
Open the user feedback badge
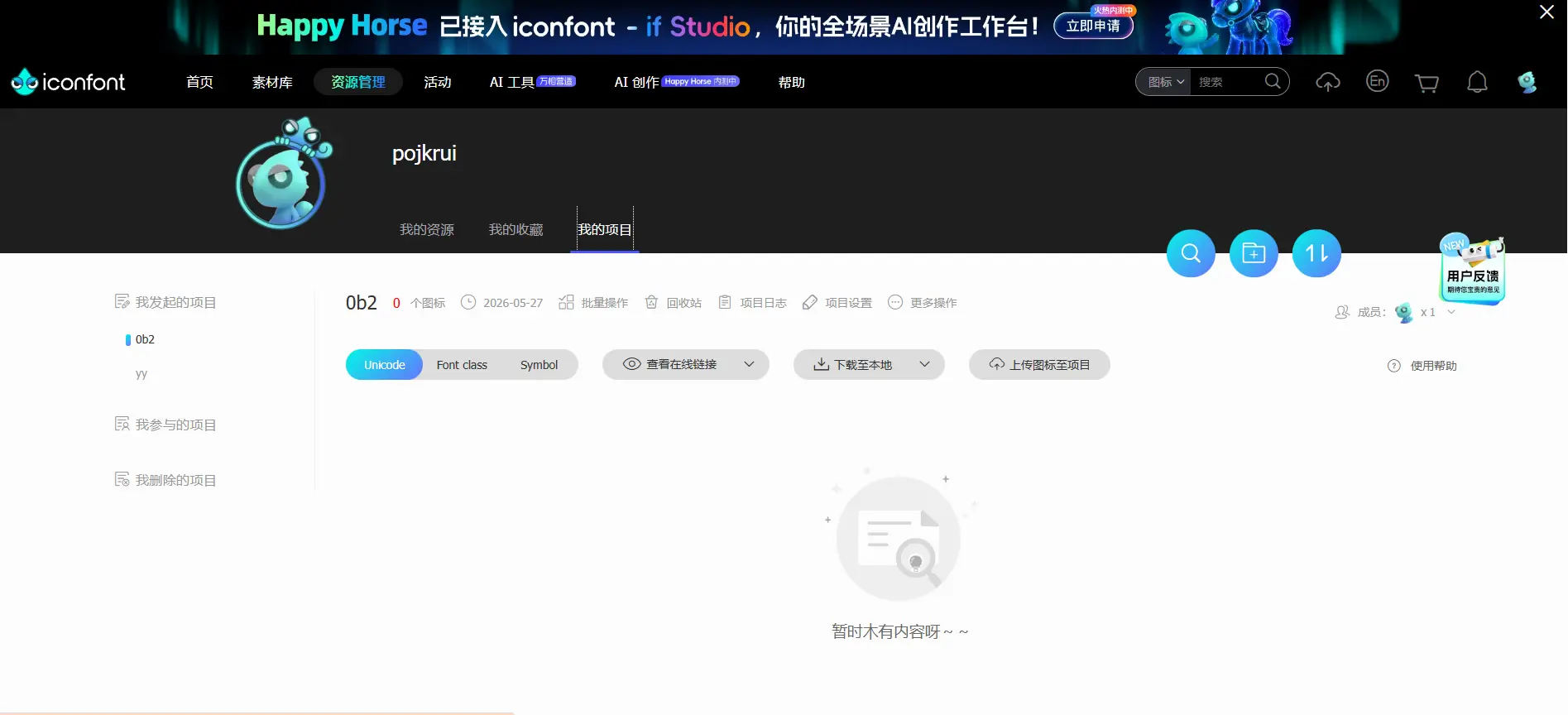tap(1472, 269)
